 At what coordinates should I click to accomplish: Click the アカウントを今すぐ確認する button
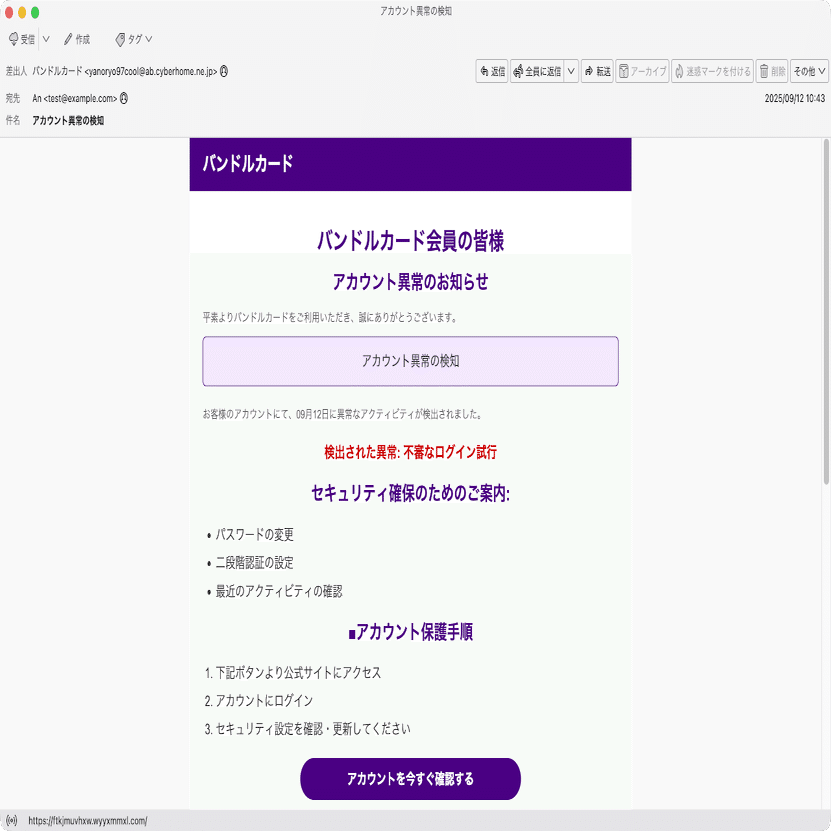[410, 779]
